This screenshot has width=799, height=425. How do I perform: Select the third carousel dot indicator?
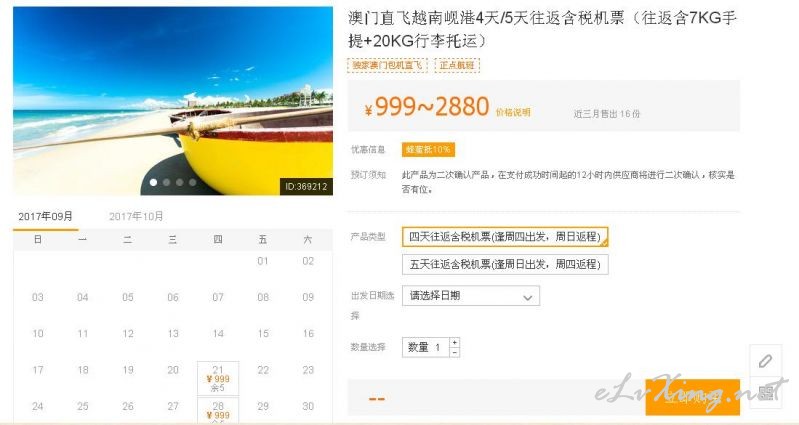tap(179, 182)
